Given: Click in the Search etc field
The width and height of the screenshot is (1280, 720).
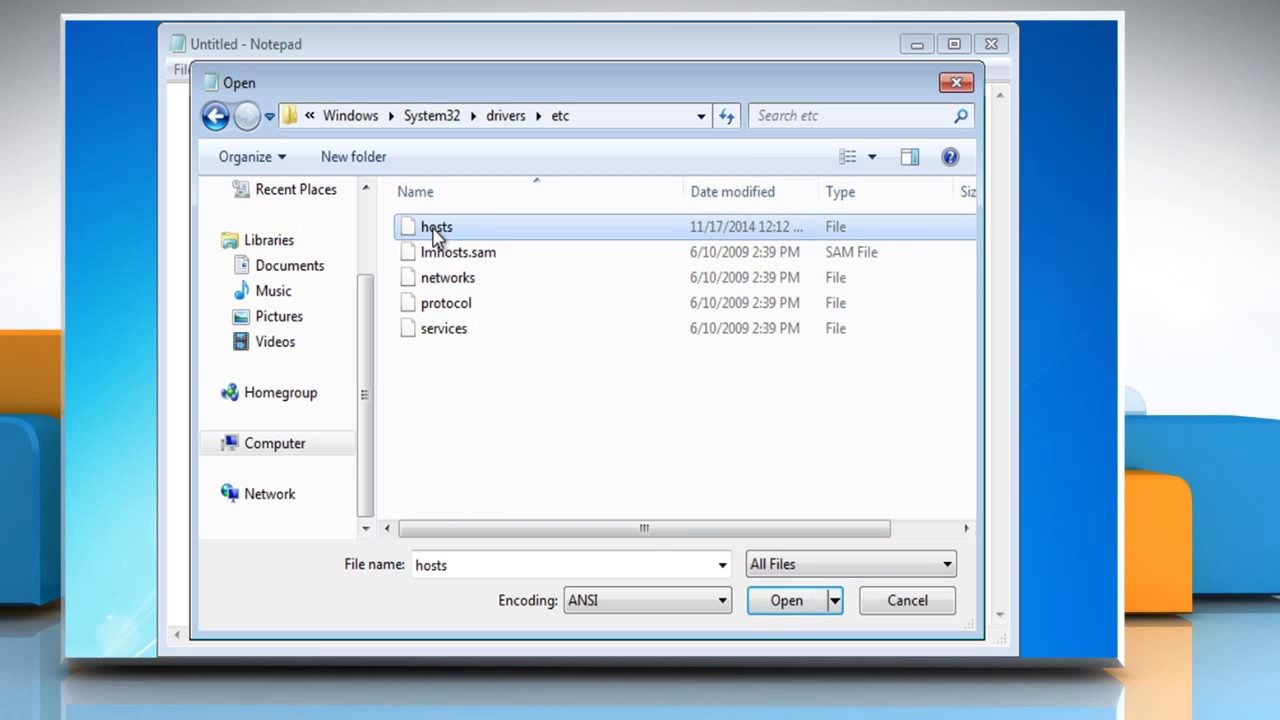Looking at the screenshot, I should [x=849, y=116].
